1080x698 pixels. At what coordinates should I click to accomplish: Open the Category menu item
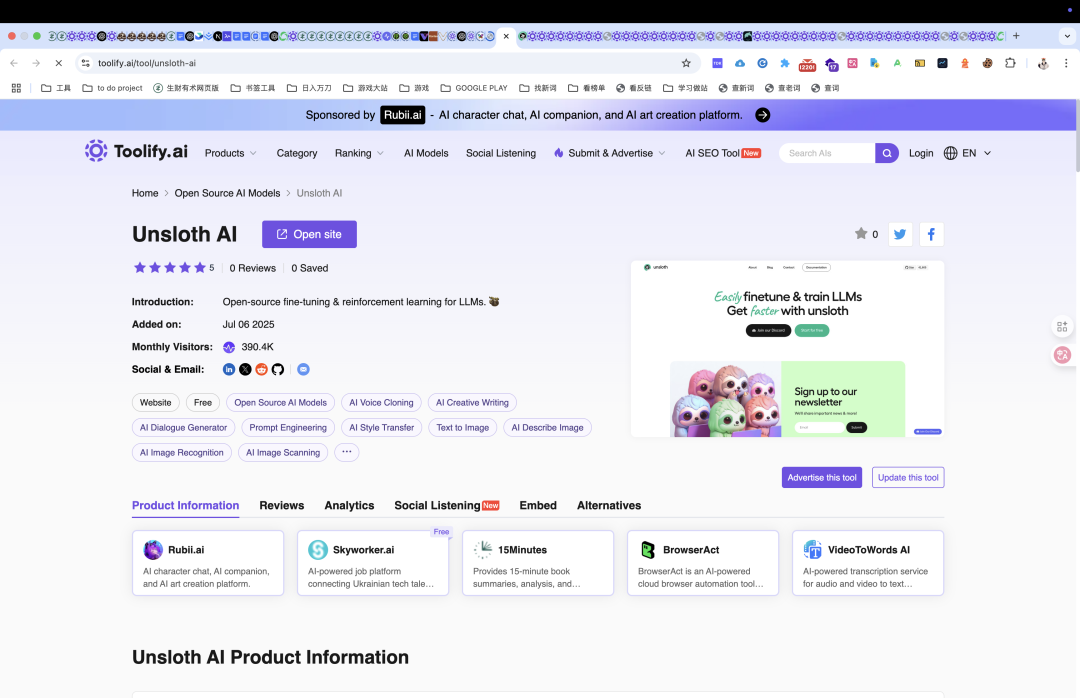click(x=297, y=153)
